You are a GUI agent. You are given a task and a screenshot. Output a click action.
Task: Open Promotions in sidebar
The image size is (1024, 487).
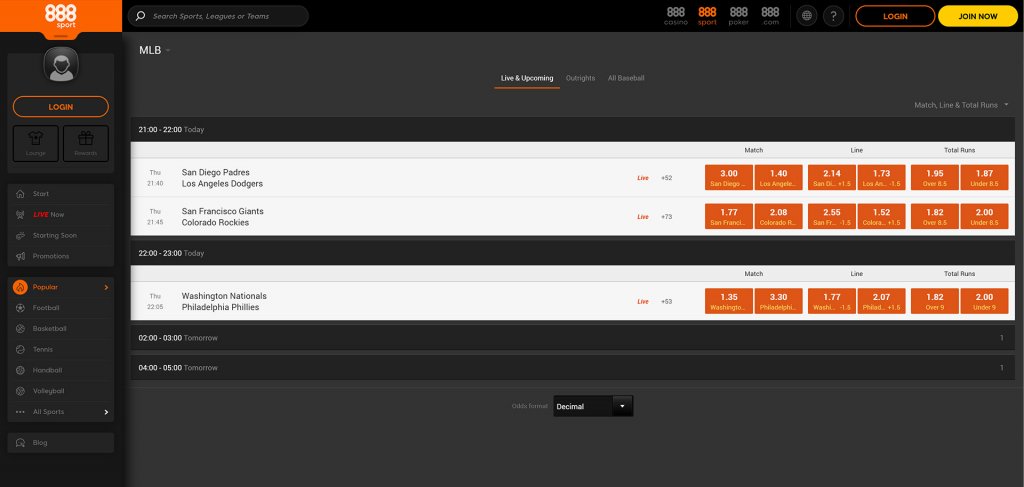[61, 257]
